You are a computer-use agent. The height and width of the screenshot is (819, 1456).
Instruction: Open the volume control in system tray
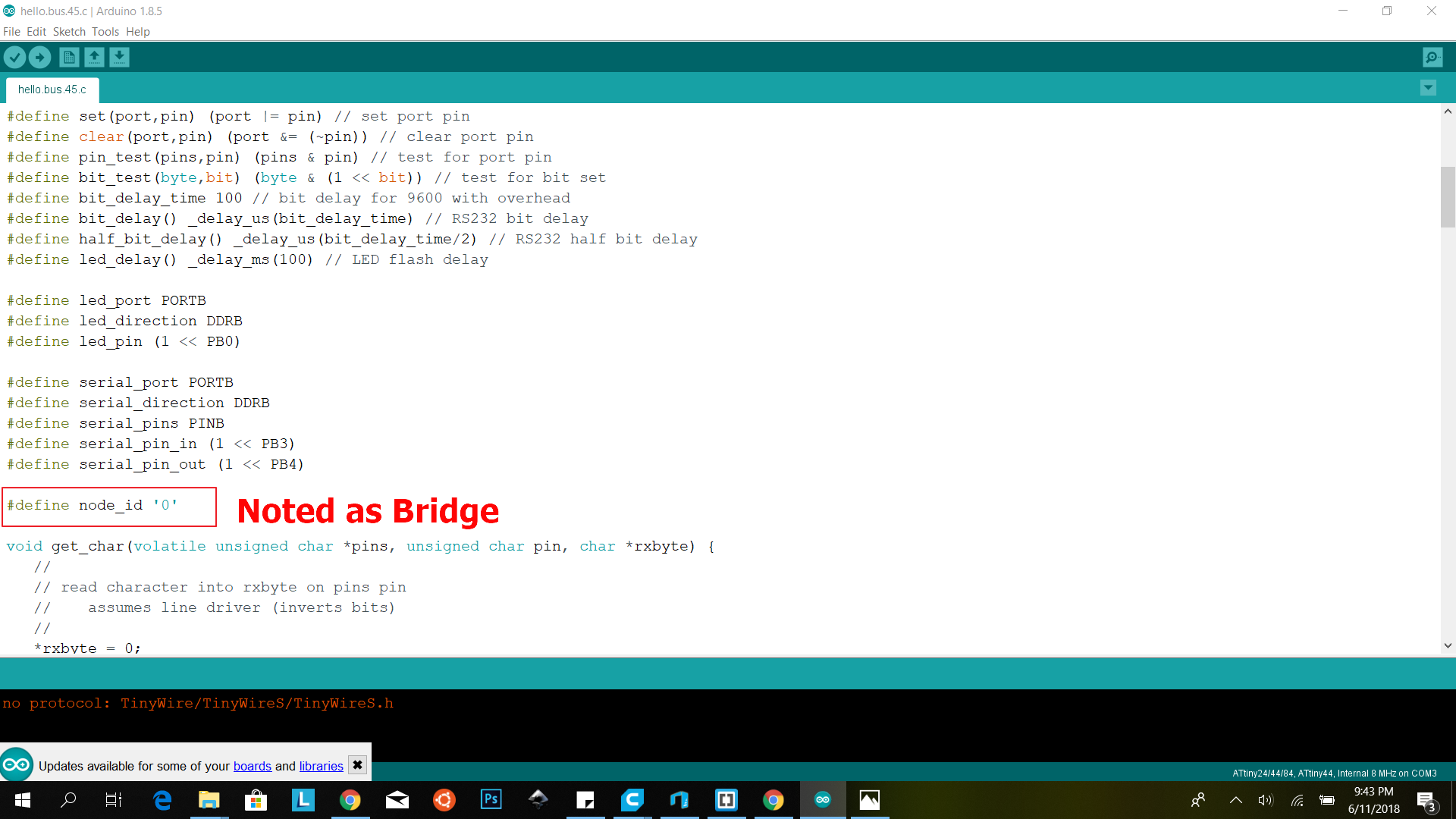pyautogui.click(x=1265, y=800)
